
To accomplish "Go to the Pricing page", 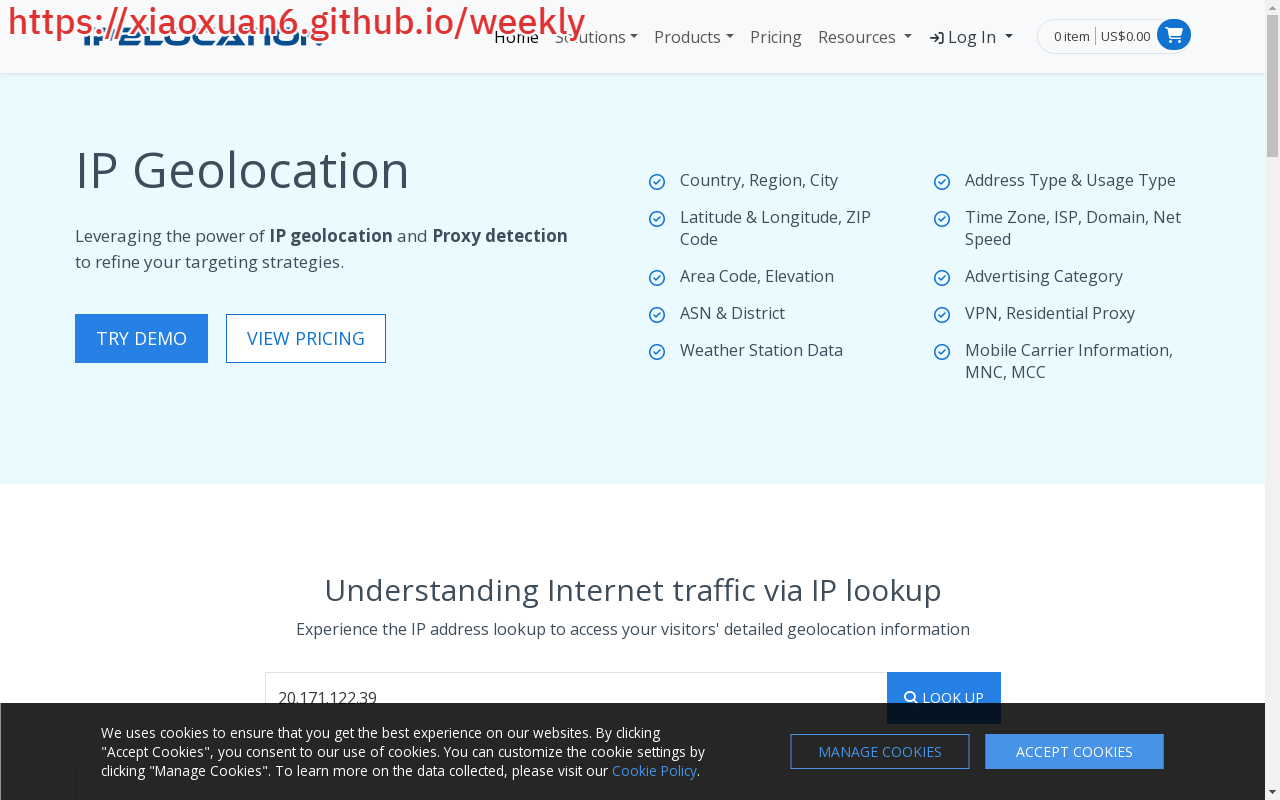I will (775, 37).
